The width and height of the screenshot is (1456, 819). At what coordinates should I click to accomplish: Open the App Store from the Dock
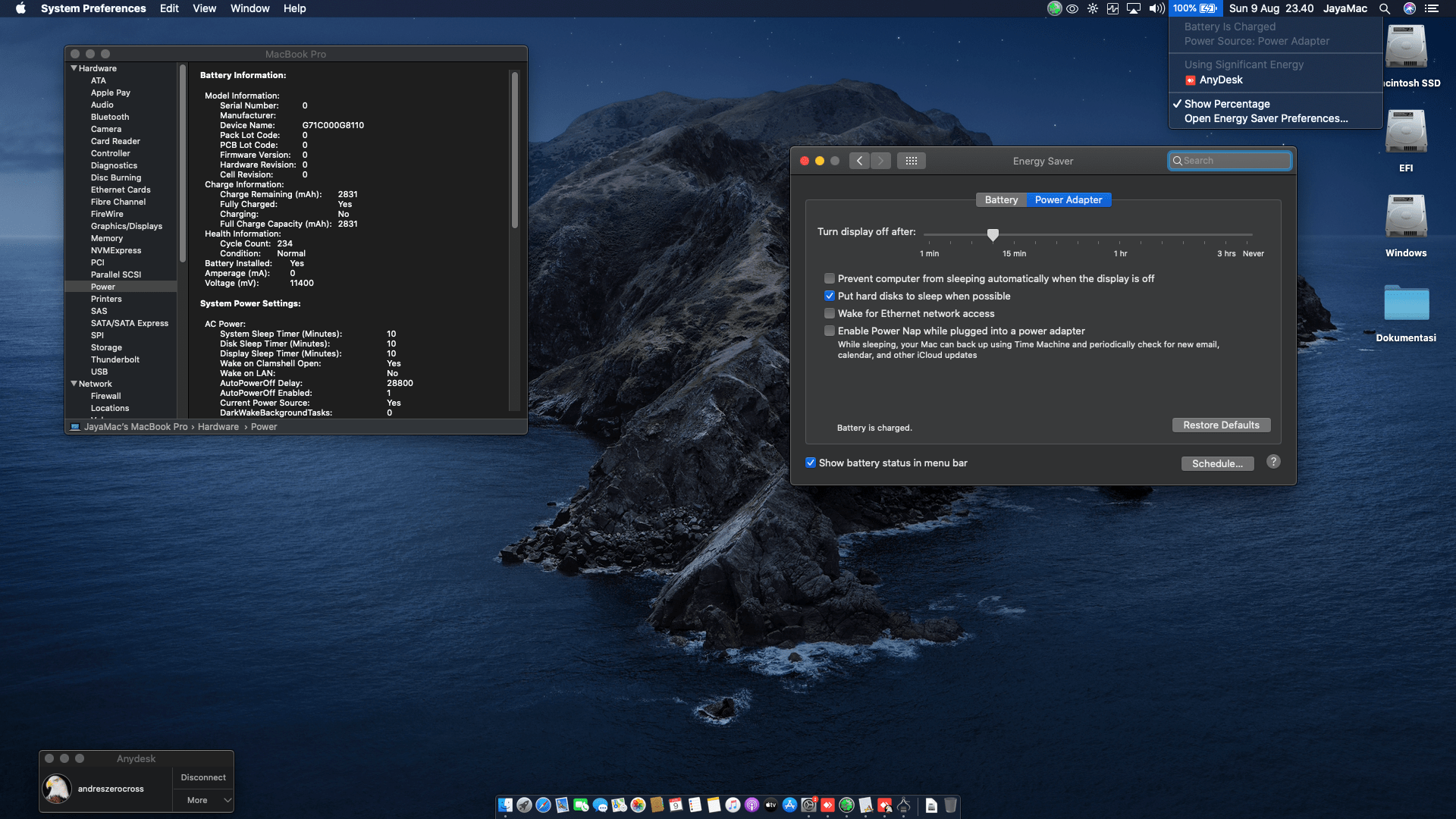[x=789, y=805]
